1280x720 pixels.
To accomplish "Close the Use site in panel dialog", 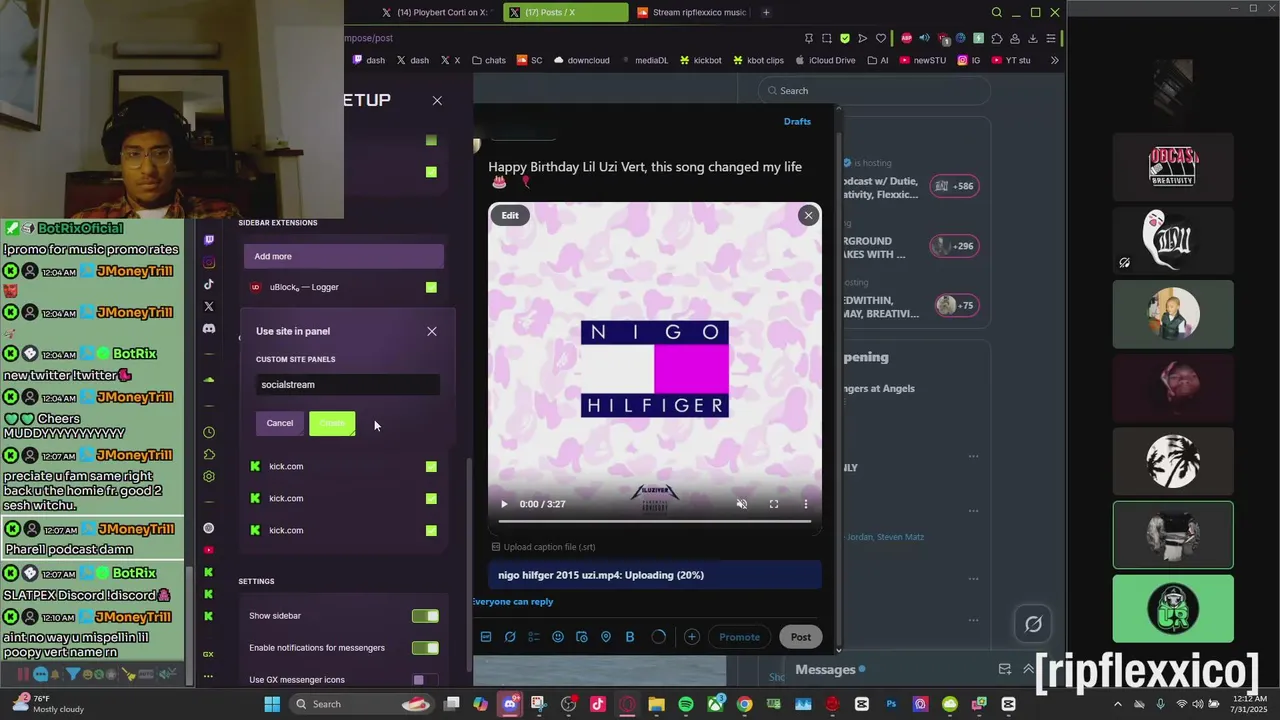I will [x=432, y=331].
